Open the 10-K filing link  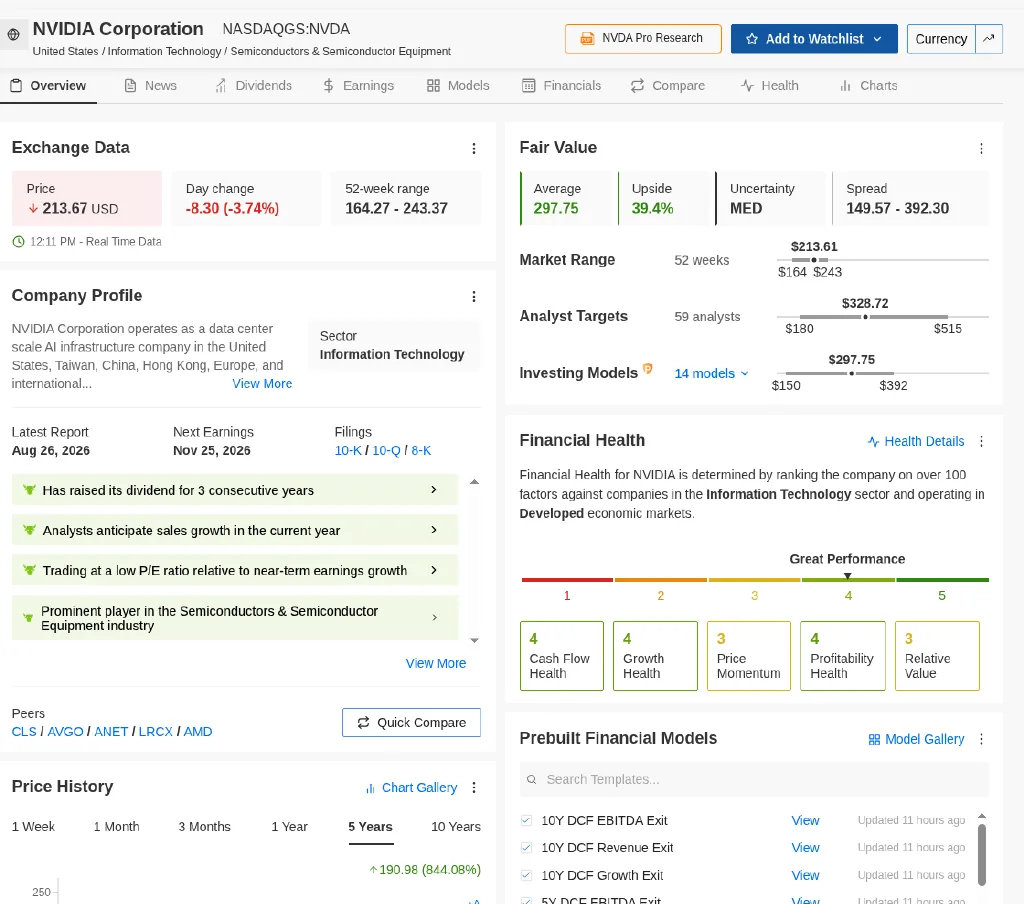pos(347,451)
